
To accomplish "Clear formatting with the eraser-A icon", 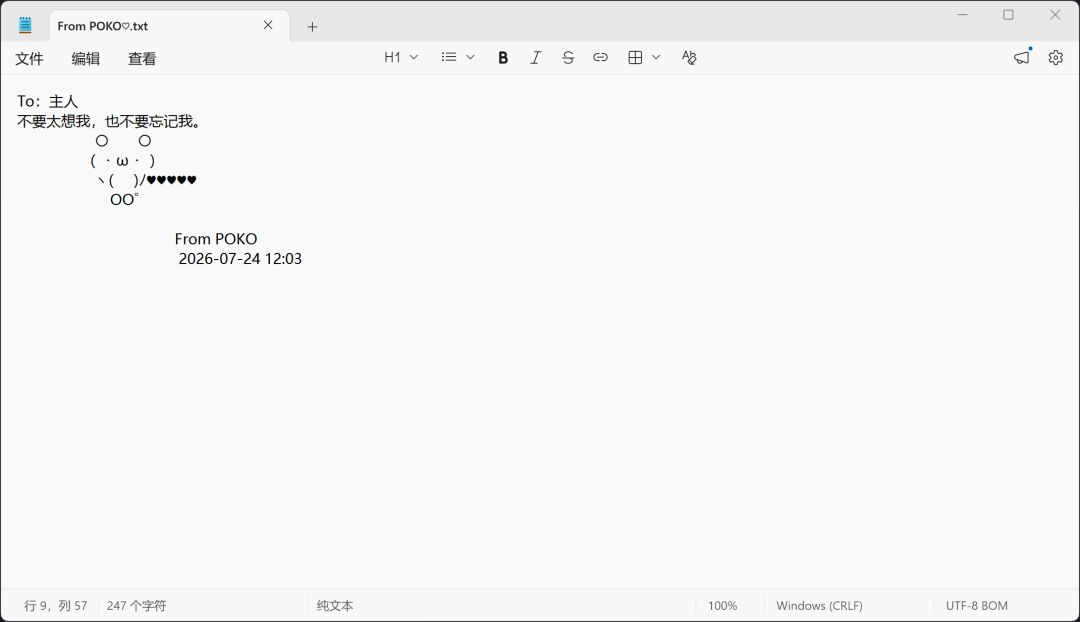I will point(689,58).
